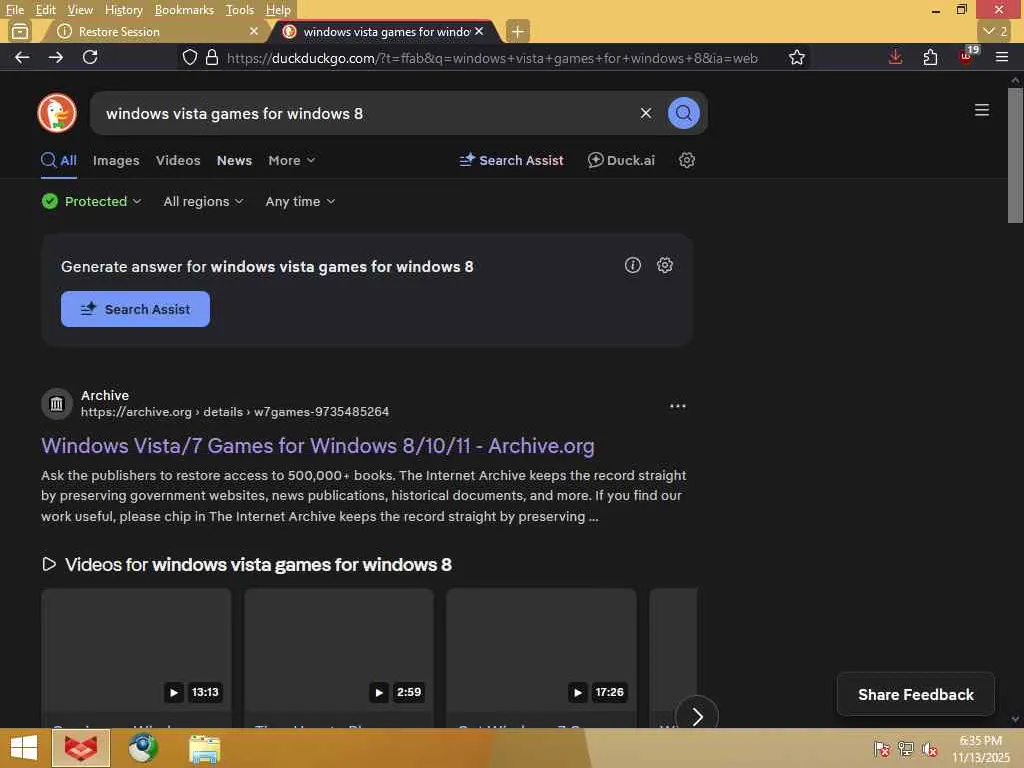1024x768 pixels.
Task: Click the Share Feedback button
Action: click(x=916, y=695)
